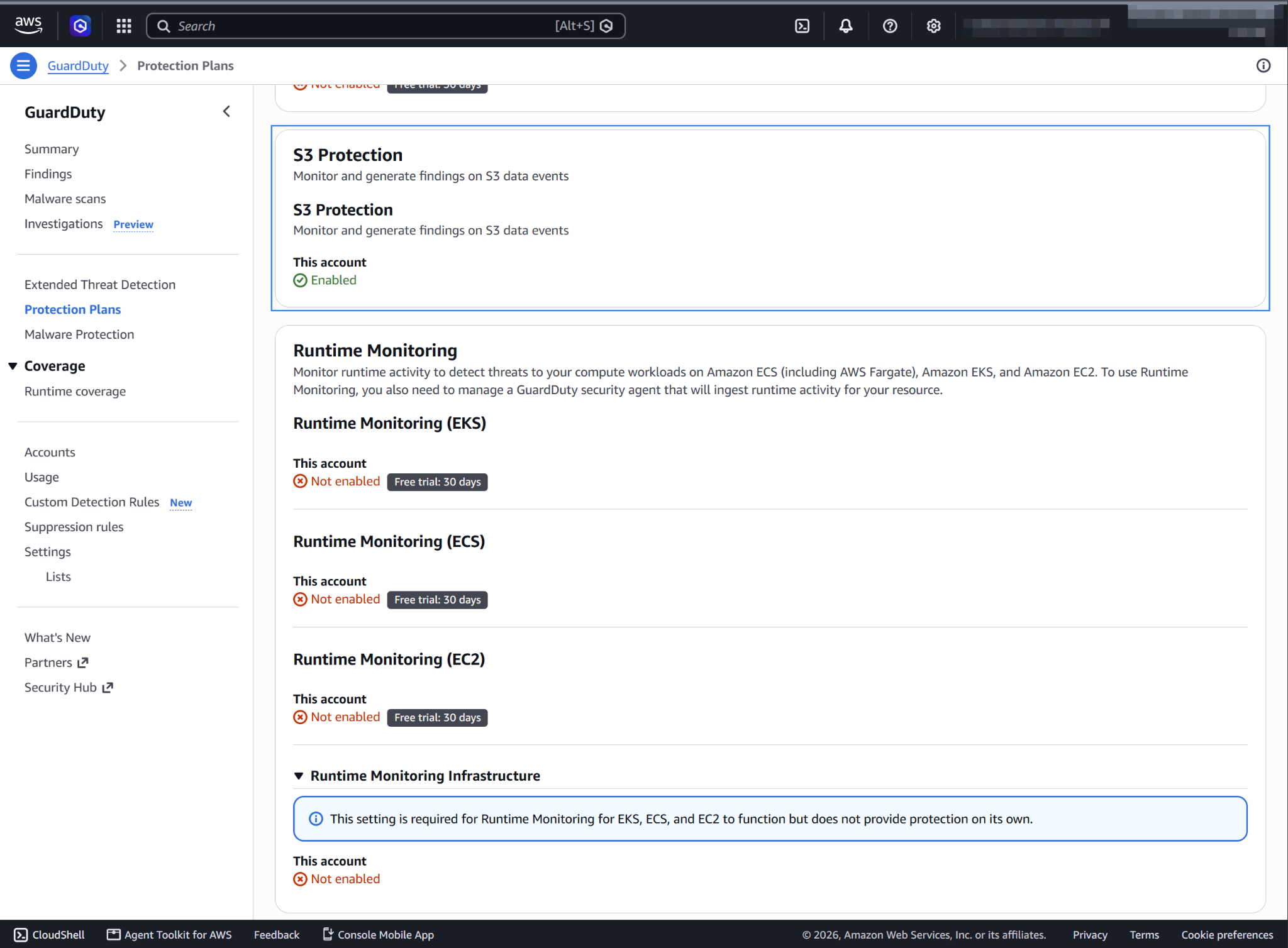
Task: Collapse Runtime Monitoring Infrastructure section
Action: pos(299,776)
